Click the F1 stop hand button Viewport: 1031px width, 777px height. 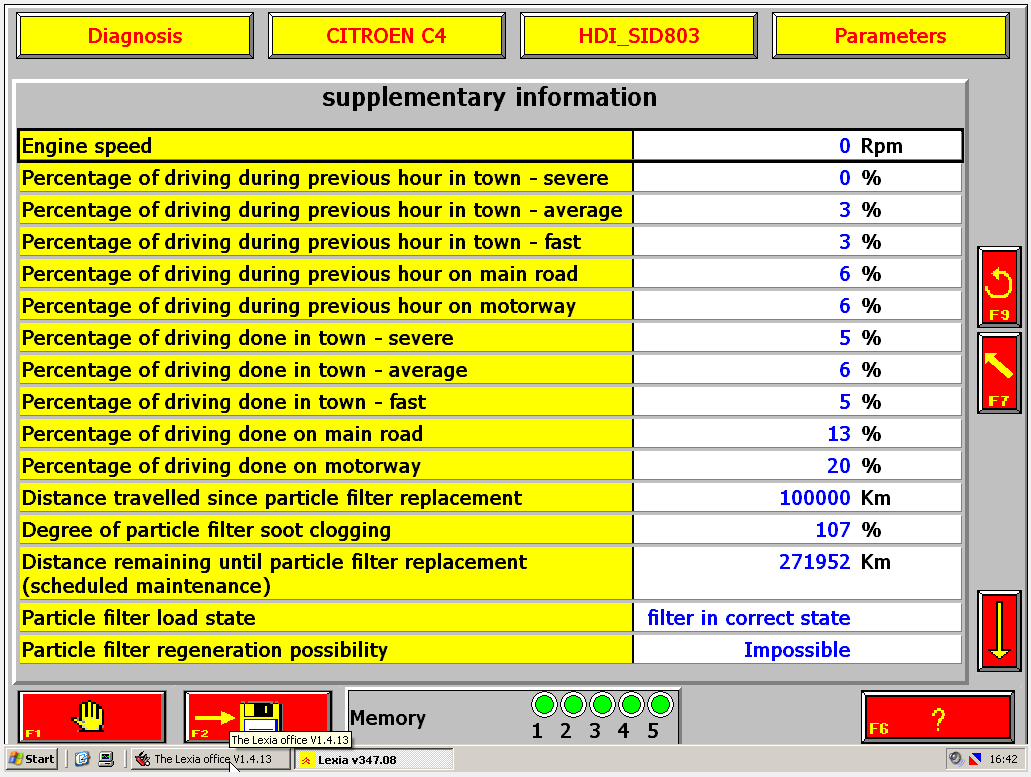(92, 717)
